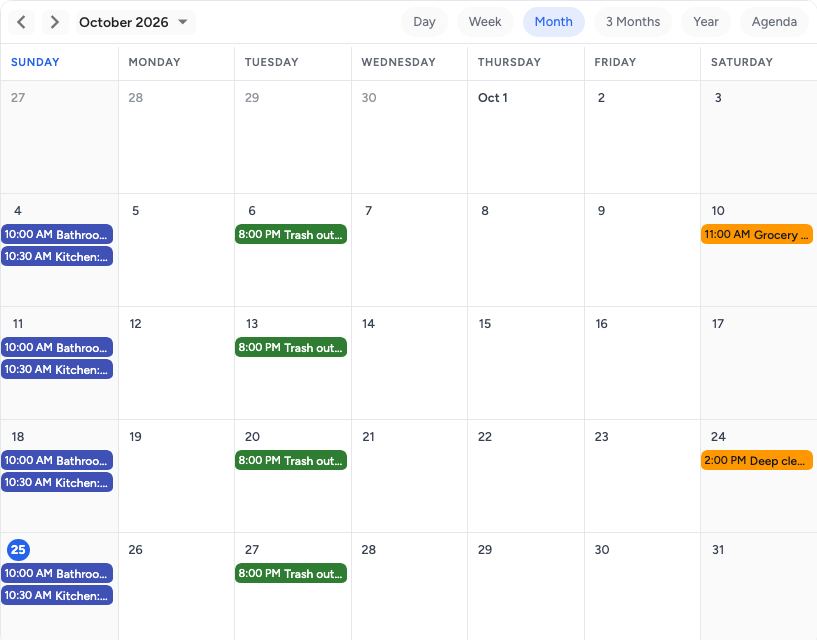817x640 pixels.
Task: Open 10:30 AM Kitchen event on October 4
Action: click(x=57, y=256)
